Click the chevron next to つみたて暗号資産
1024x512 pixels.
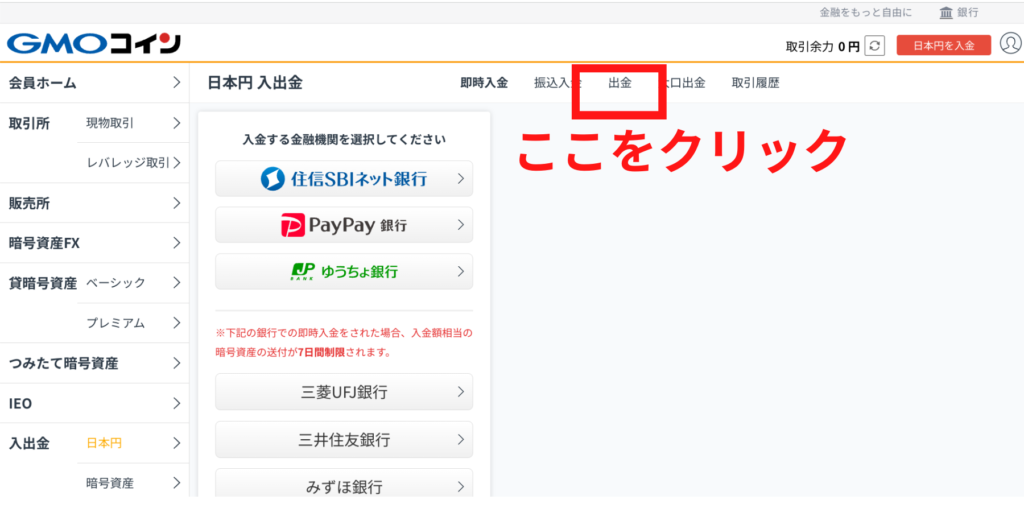[x=176, y=363]
